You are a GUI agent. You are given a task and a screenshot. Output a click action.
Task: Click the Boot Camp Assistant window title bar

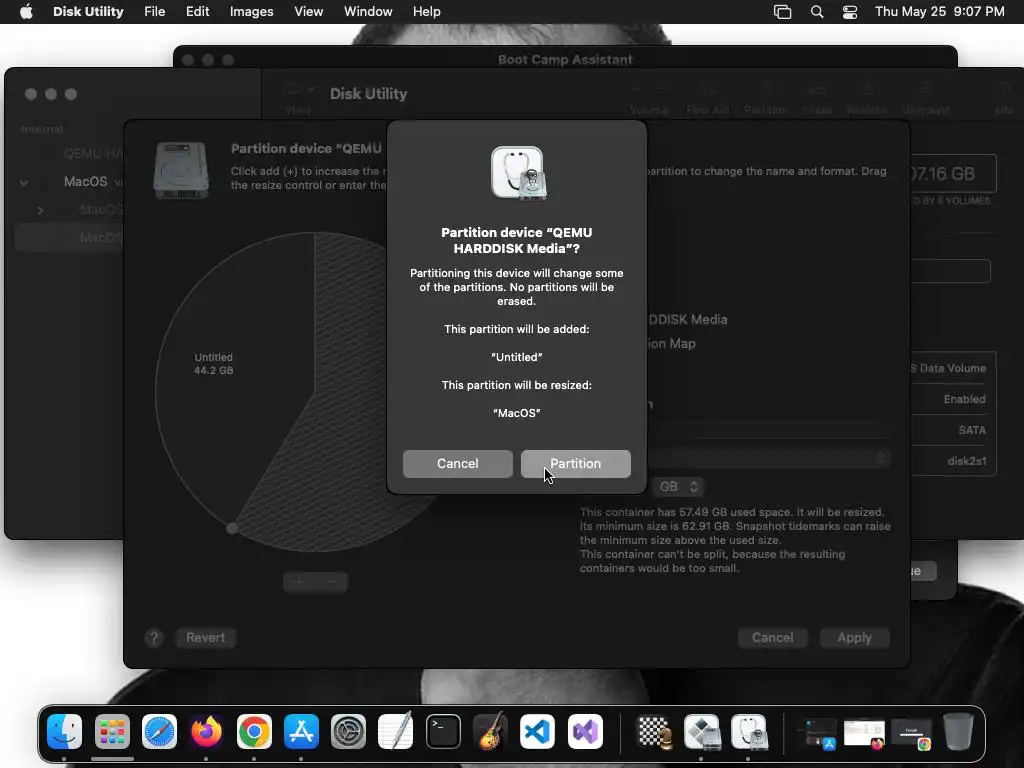(565, 59)
